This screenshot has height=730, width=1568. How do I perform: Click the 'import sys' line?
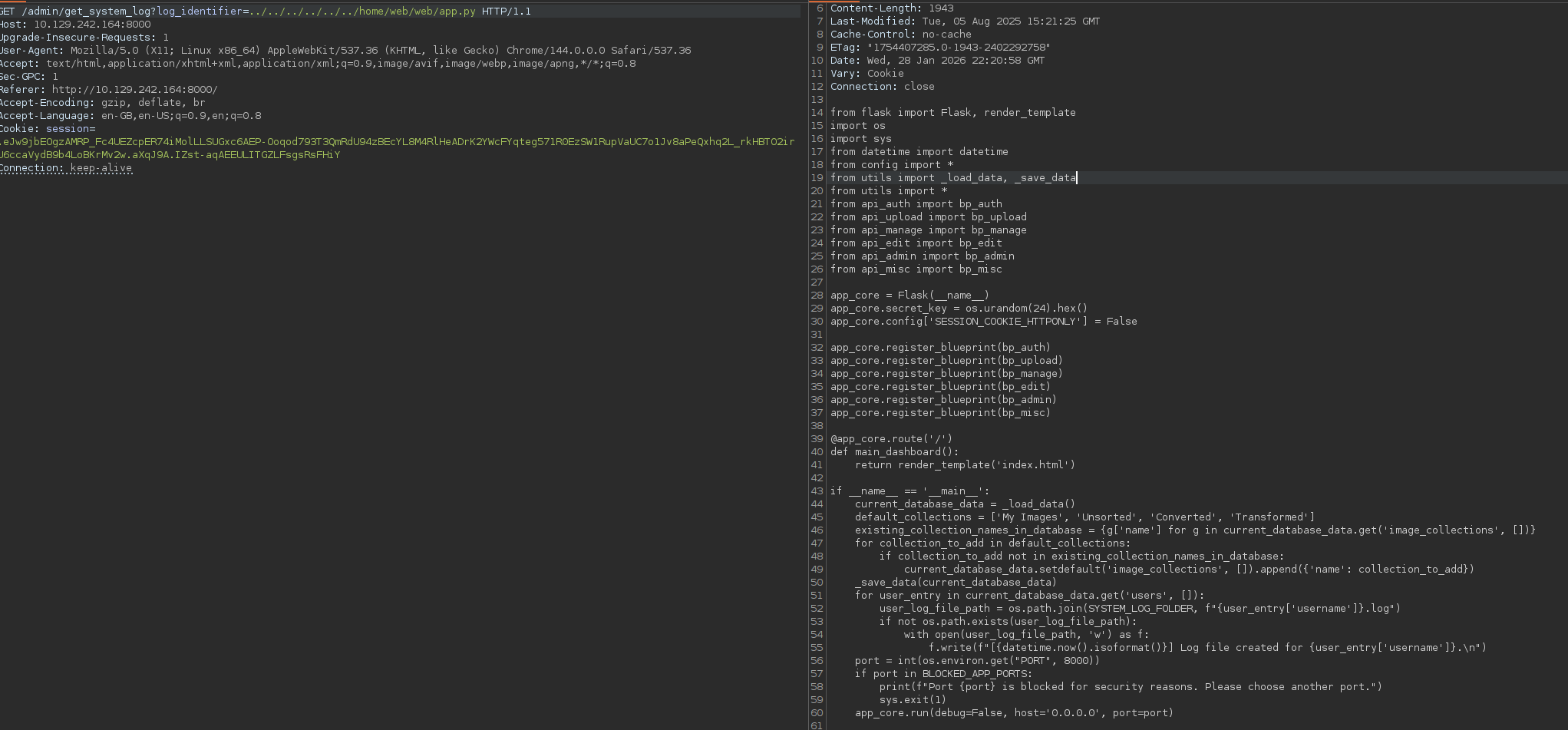click(x=861, y=139)
